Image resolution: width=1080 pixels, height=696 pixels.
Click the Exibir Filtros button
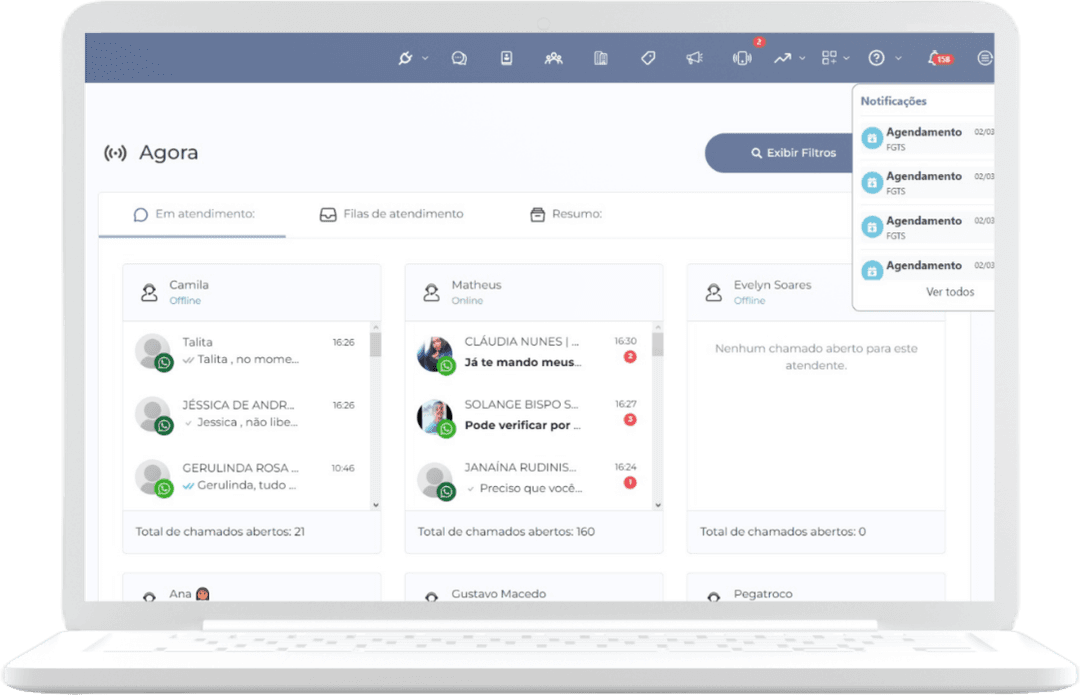(780, 153)
